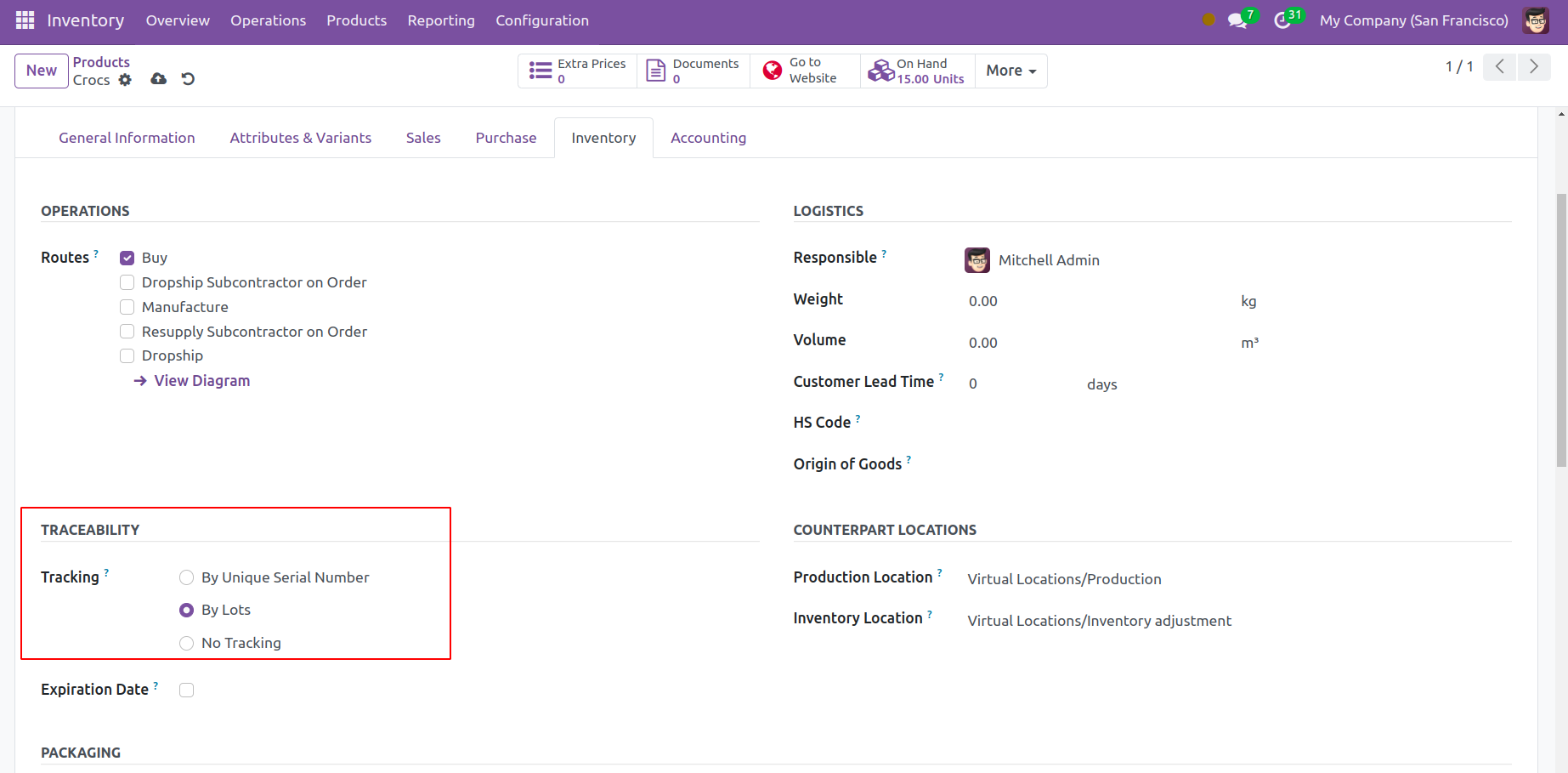The image size is (1568, 773).
Task: Click the Weight input field
Action: coord(1096,301)
